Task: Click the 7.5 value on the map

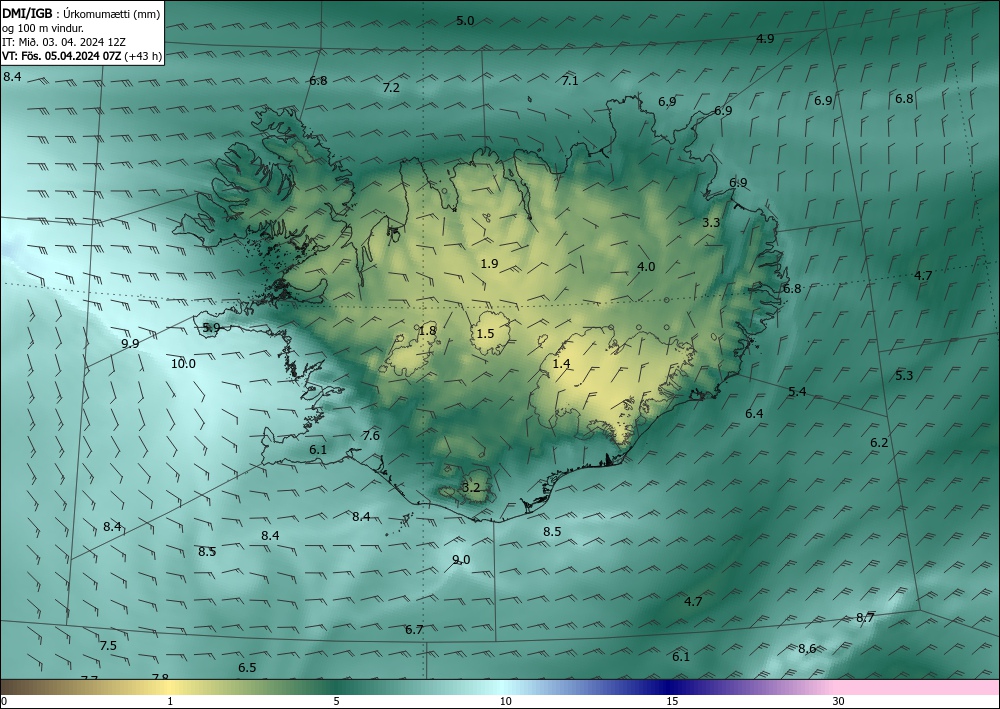Action: point(108,645)
